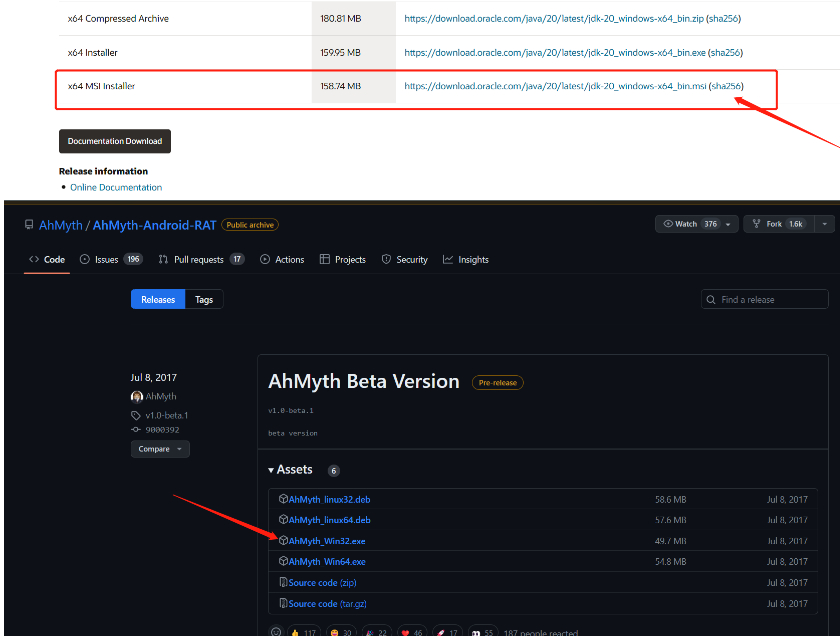This screenshot has height=636, width=840.
Task: Click the Find a release search field
Action: pyautogui.click(x=765, y=300)
